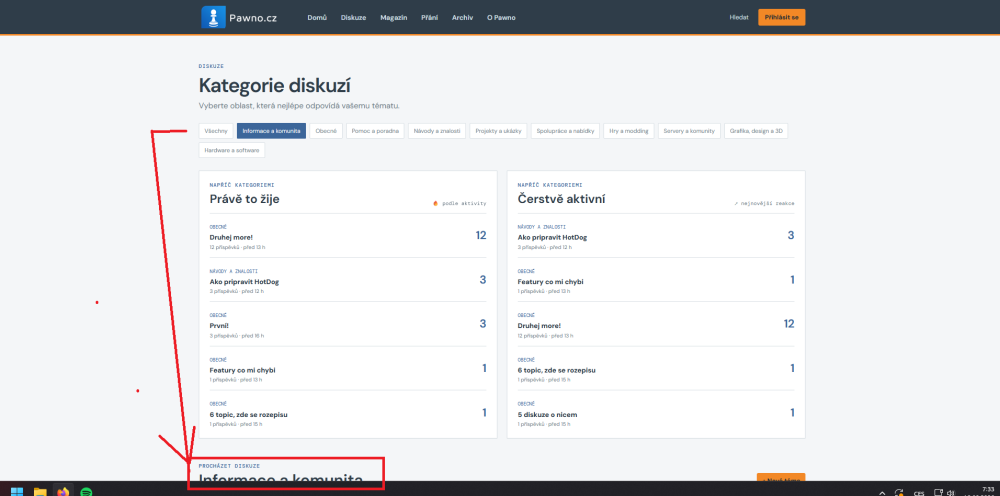Click the 'podle aktivity' sort label
The width and height of the screenshot is (1000, 496).
(x=464, y=203)
